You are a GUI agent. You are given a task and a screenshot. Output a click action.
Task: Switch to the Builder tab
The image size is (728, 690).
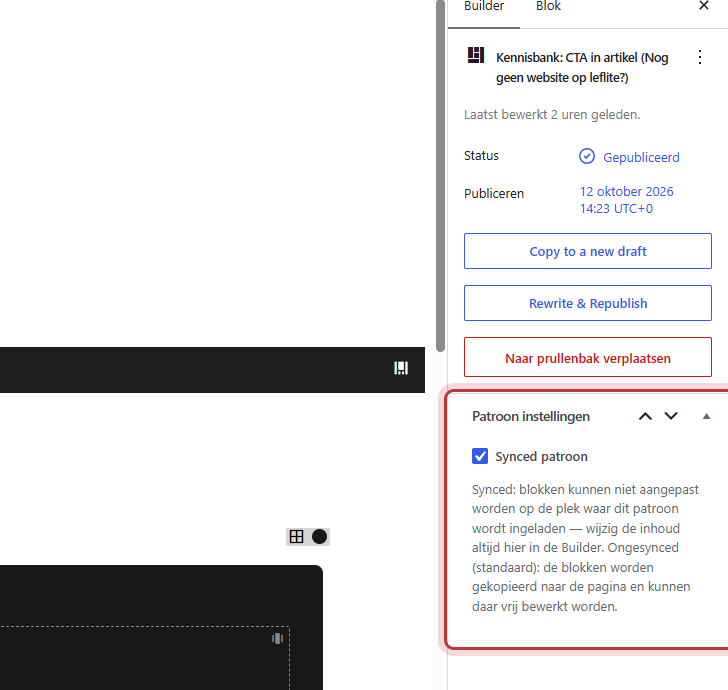pos(484,7)
